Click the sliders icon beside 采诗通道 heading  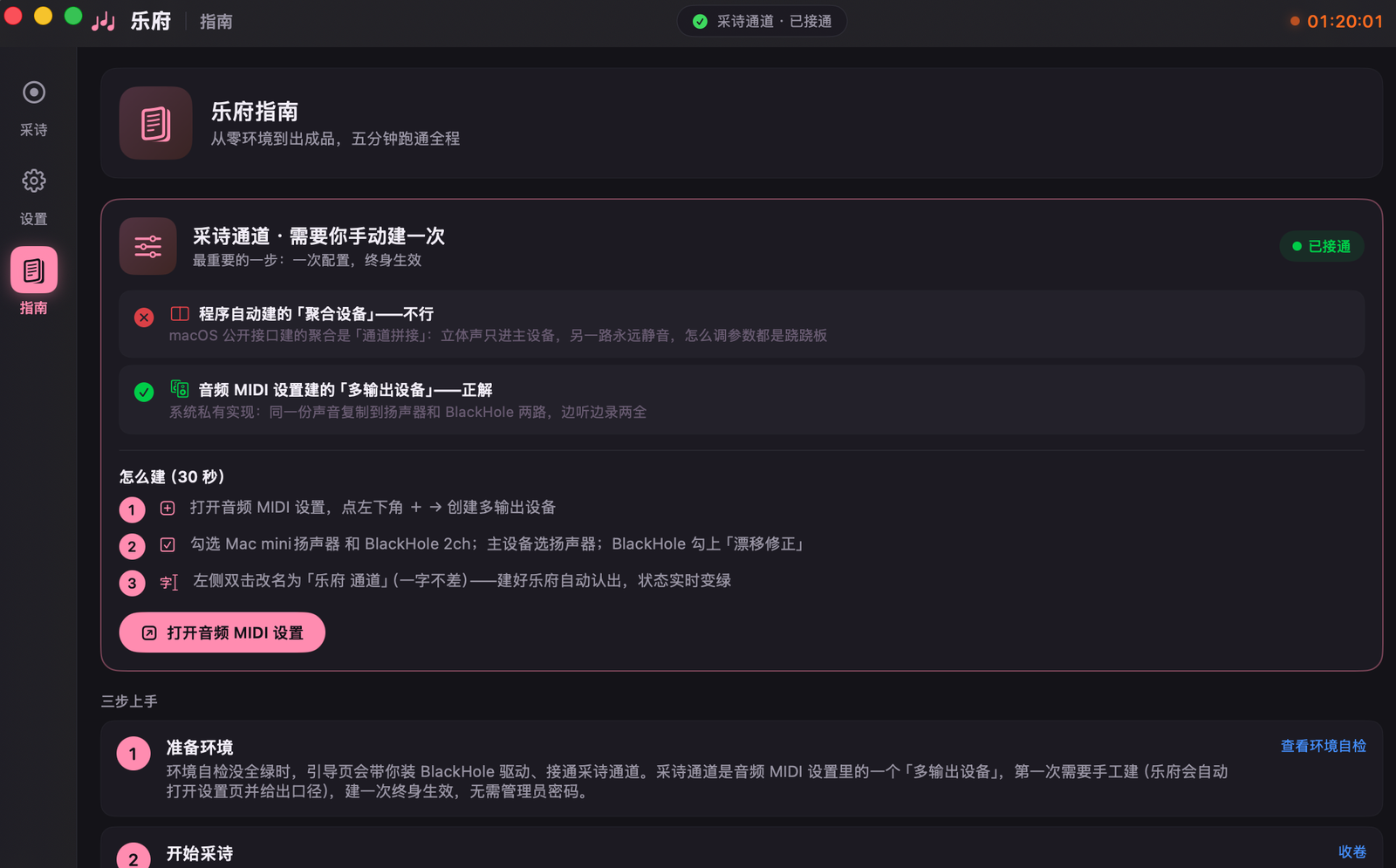(148, 246)
